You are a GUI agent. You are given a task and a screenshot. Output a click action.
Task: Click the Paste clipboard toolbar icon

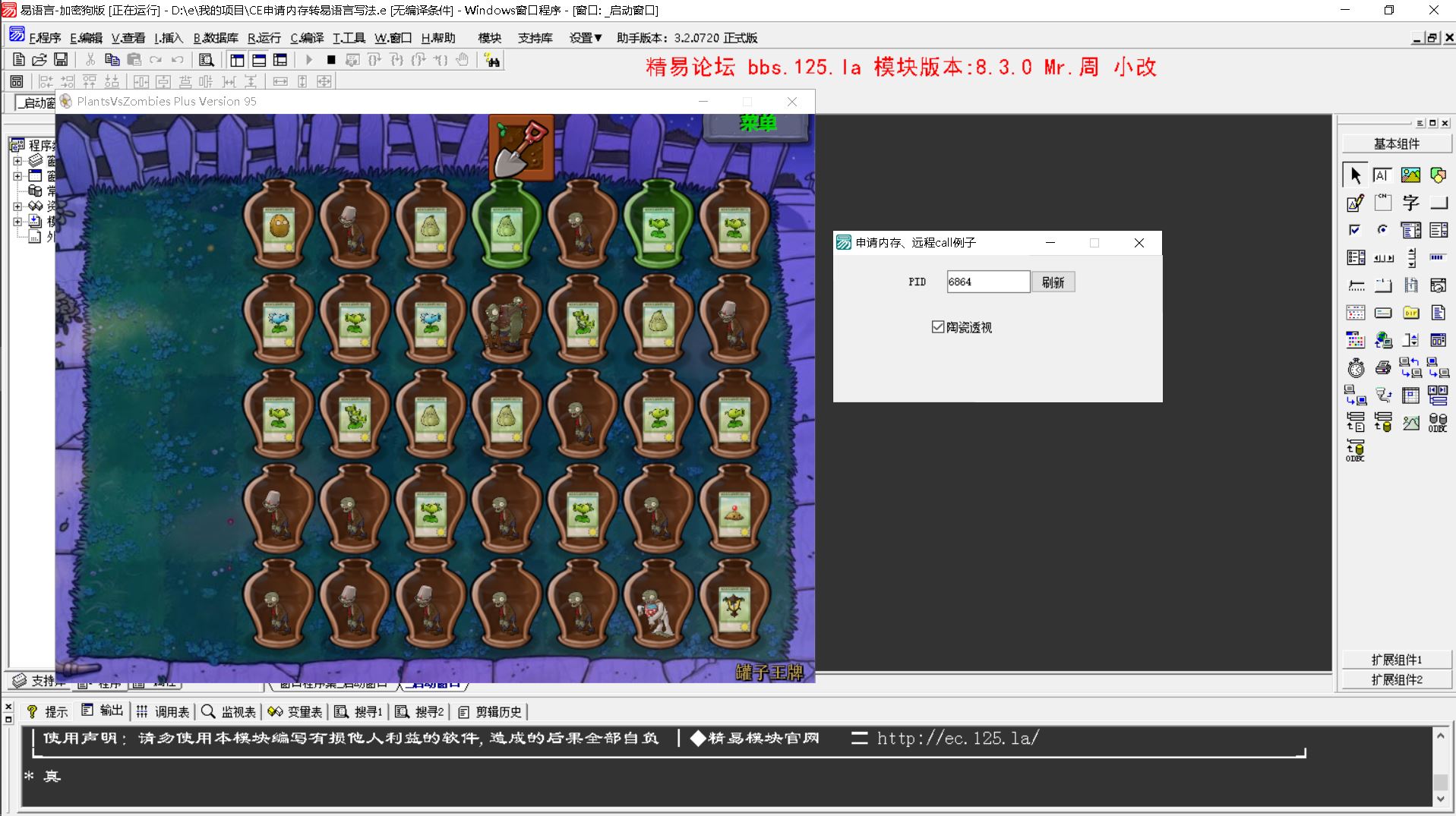point(134,59)
